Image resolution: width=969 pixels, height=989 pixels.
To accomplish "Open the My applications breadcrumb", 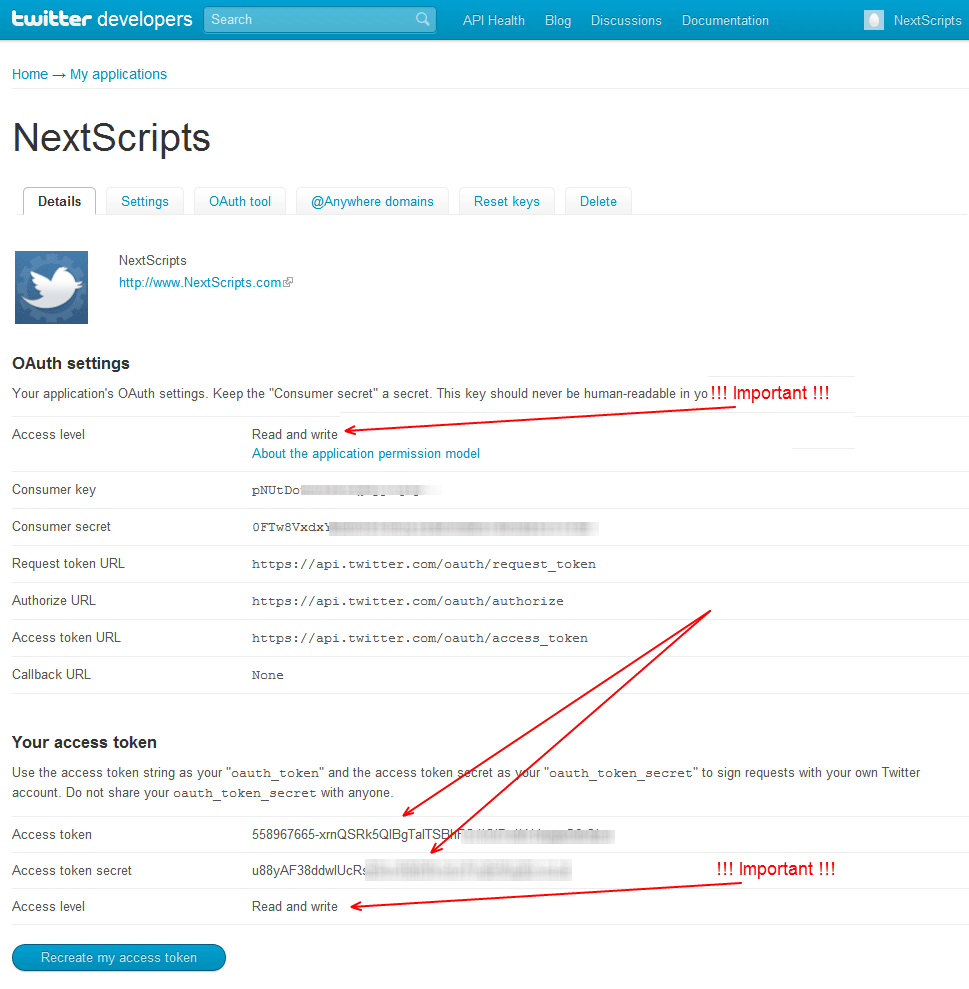I will click(118, 74).
